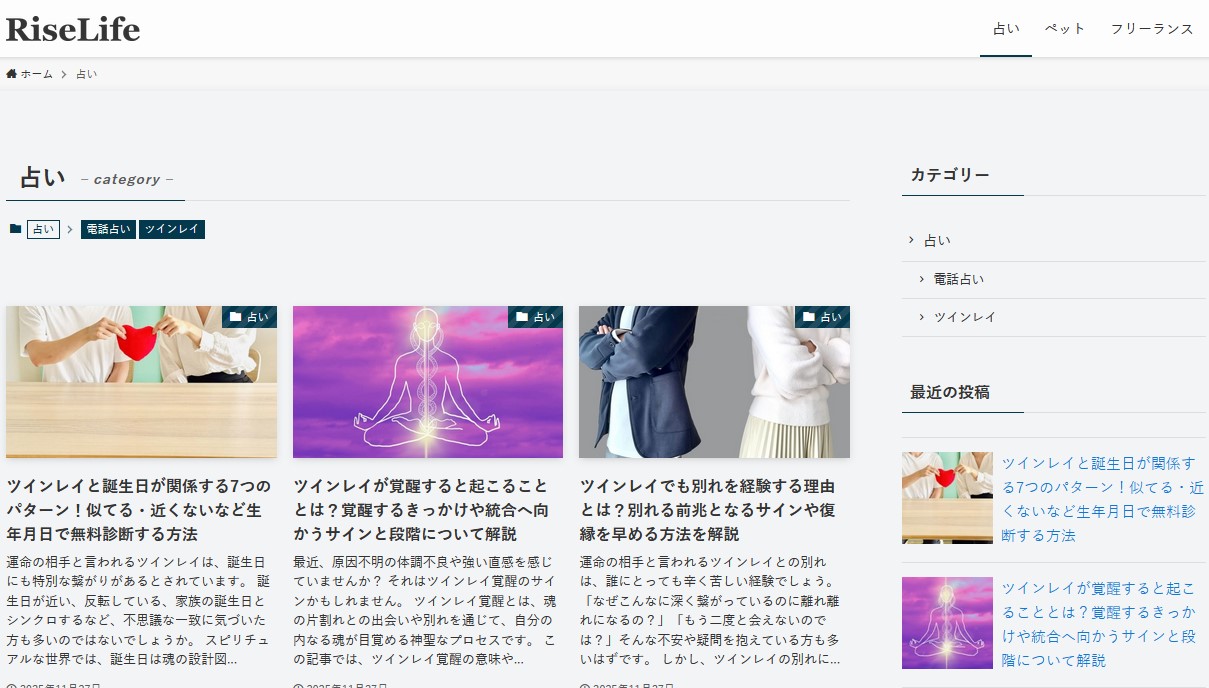Viewport: 1209px width, 688px height.
Task: Click the 占い badge on the heart photo
Action: [x=249, y=317]
